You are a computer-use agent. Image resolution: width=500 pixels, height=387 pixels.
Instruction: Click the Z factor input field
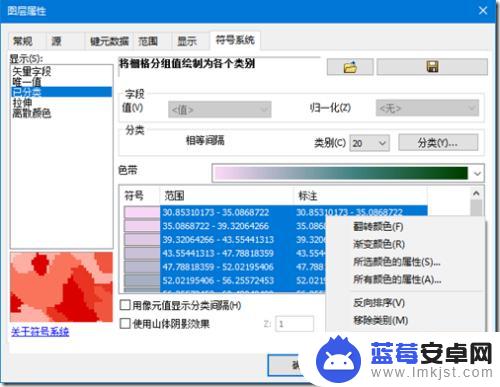click(294, 324)
